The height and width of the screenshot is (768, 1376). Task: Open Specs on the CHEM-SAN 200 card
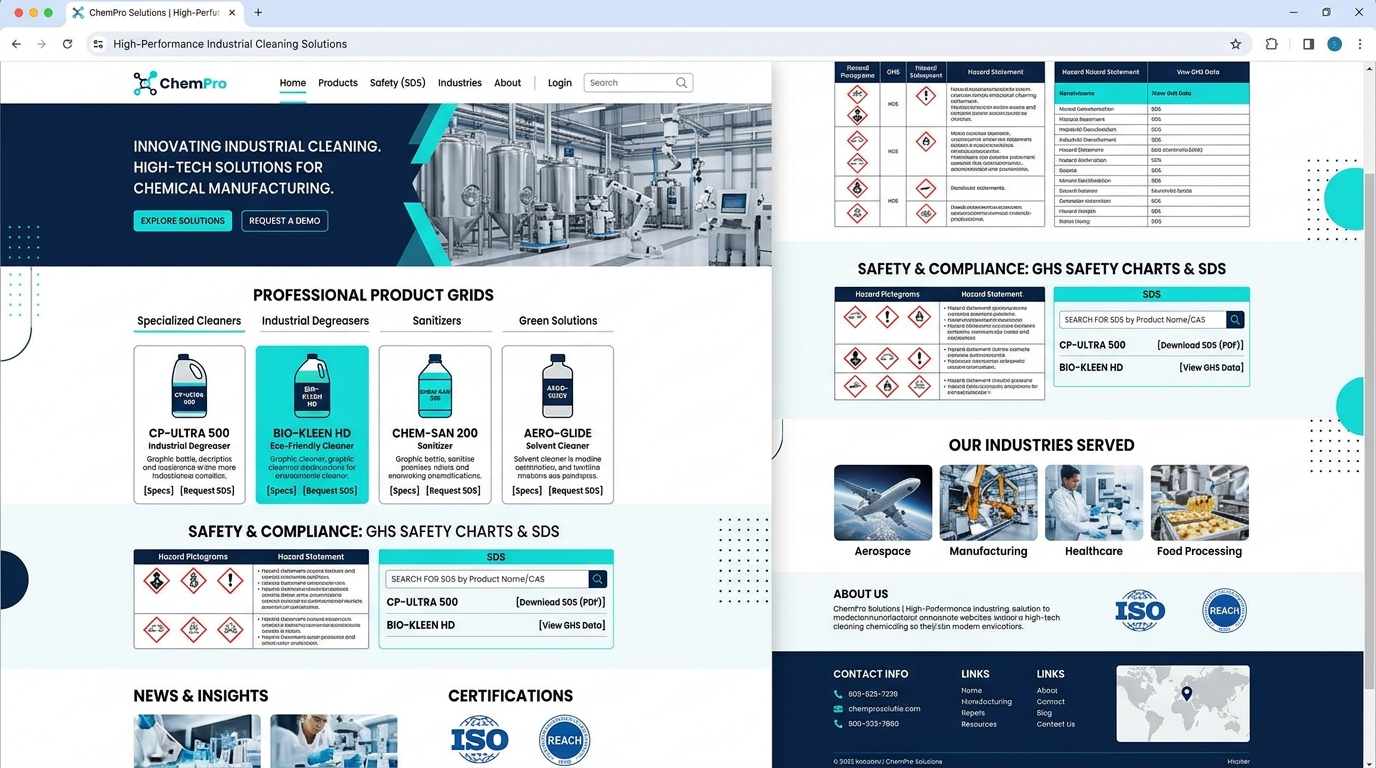405,491
